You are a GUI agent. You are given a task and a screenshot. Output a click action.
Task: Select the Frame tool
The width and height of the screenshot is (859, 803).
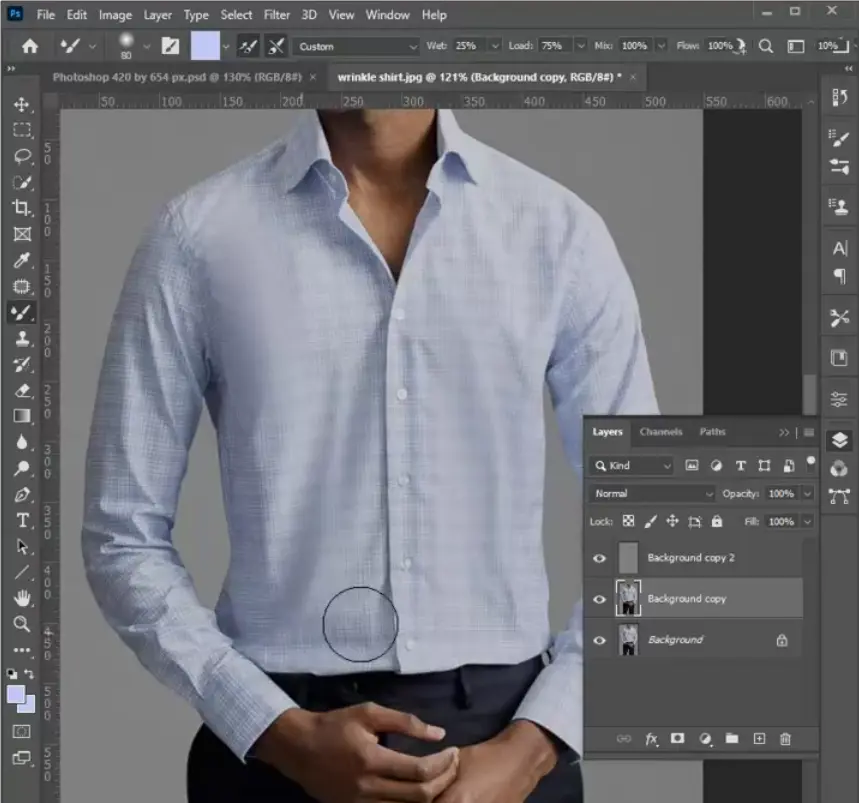coord(22,234)
